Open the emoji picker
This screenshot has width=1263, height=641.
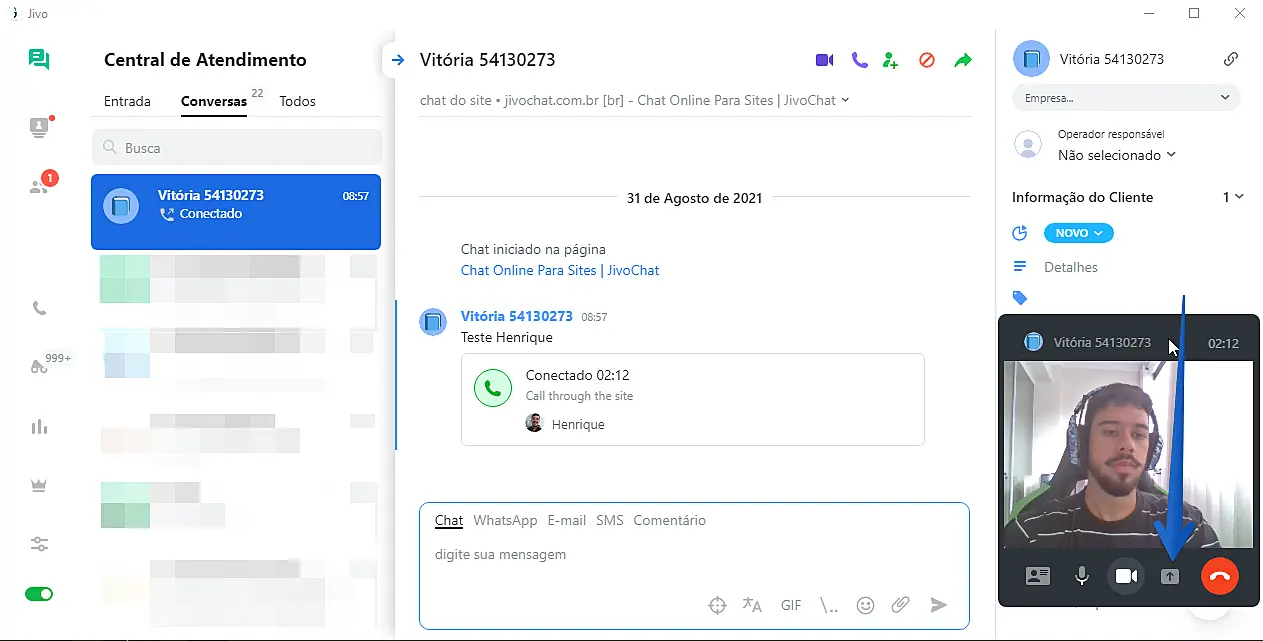coord(865,605)
